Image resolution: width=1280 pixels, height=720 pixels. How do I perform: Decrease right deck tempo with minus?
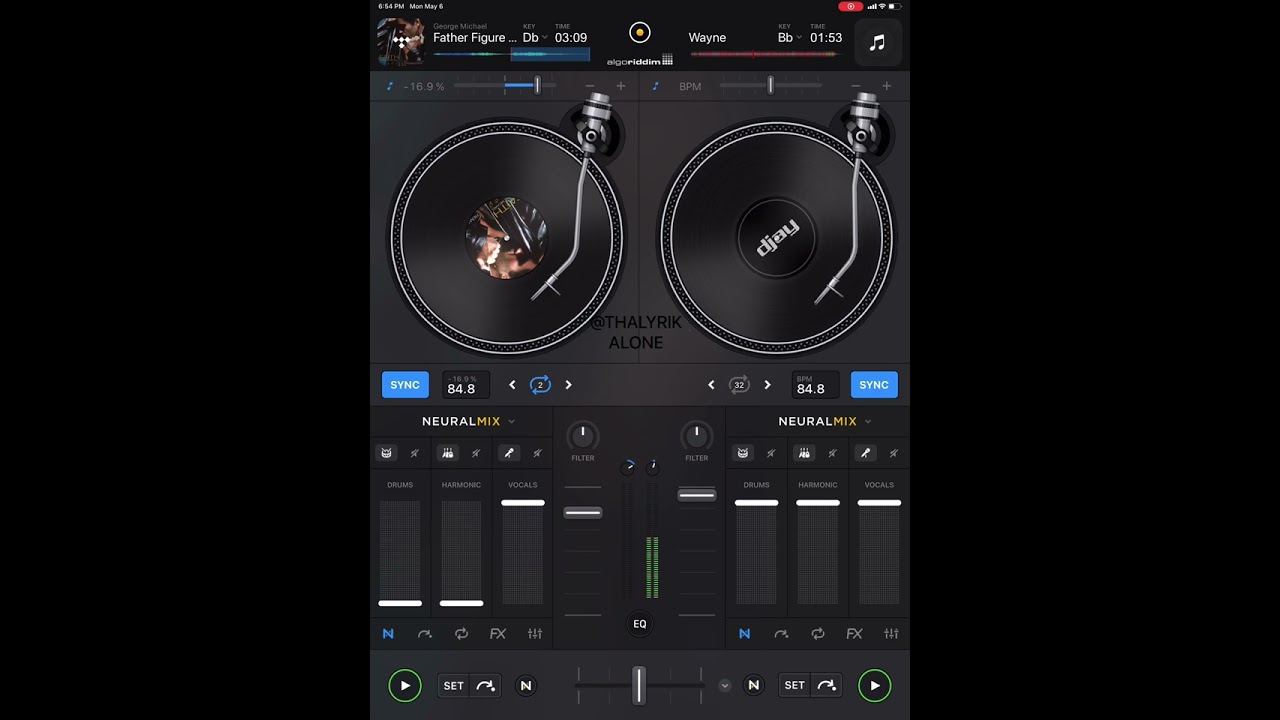coord(856,86)
